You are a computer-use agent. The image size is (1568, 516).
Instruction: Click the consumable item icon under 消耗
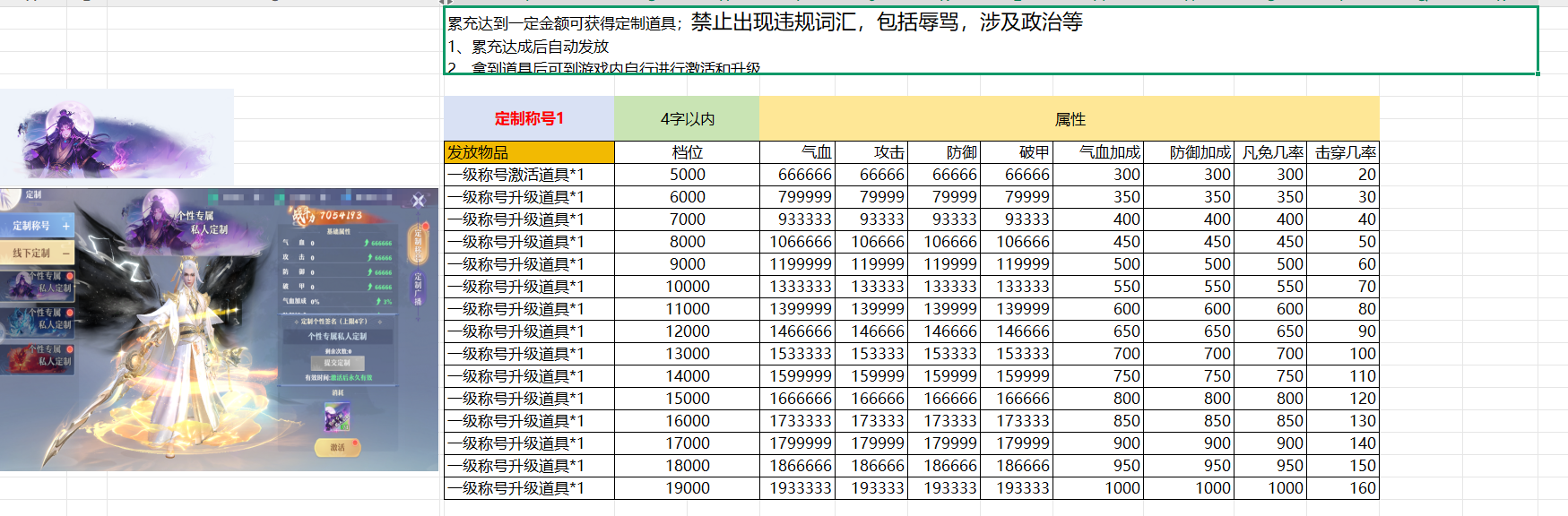click(x=337, y=417)
